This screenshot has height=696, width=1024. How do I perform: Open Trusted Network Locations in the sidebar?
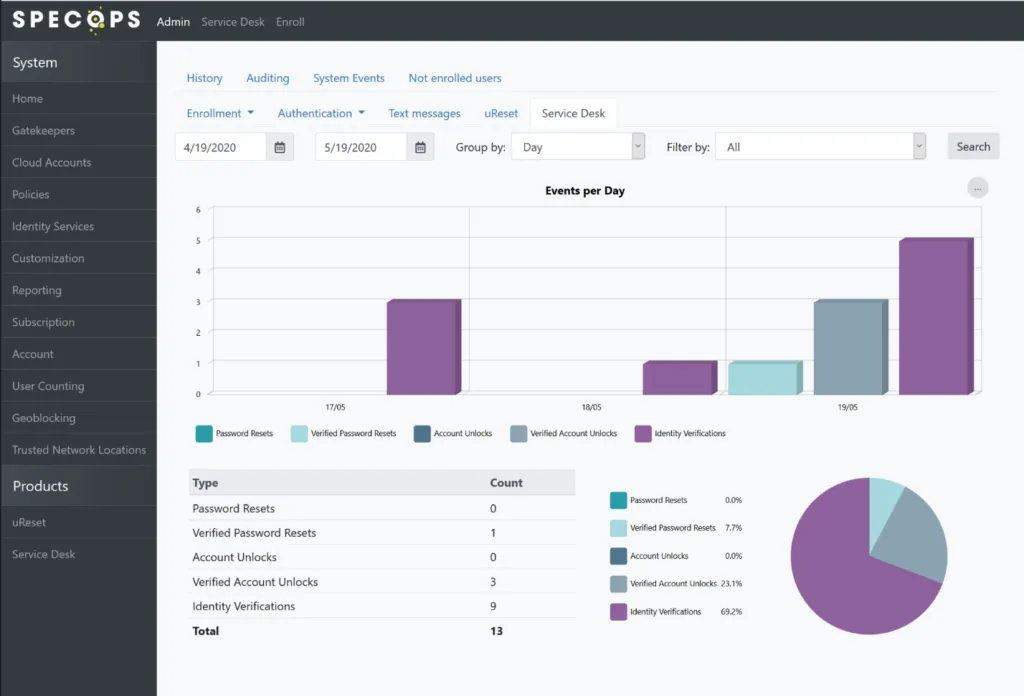coord(78,451)
